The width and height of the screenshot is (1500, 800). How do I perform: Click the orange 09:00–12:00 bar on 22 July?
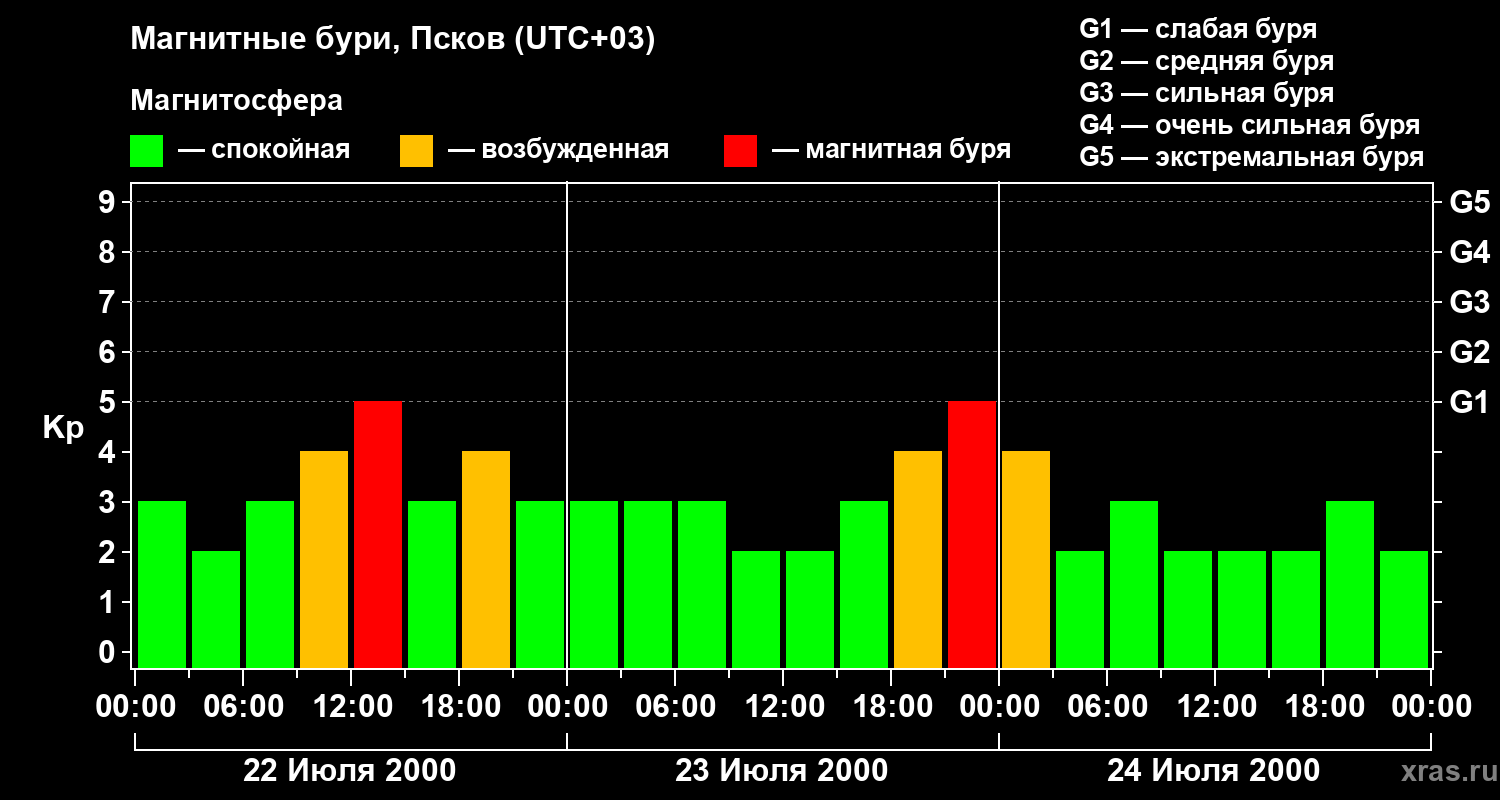[x=324, y=559]
